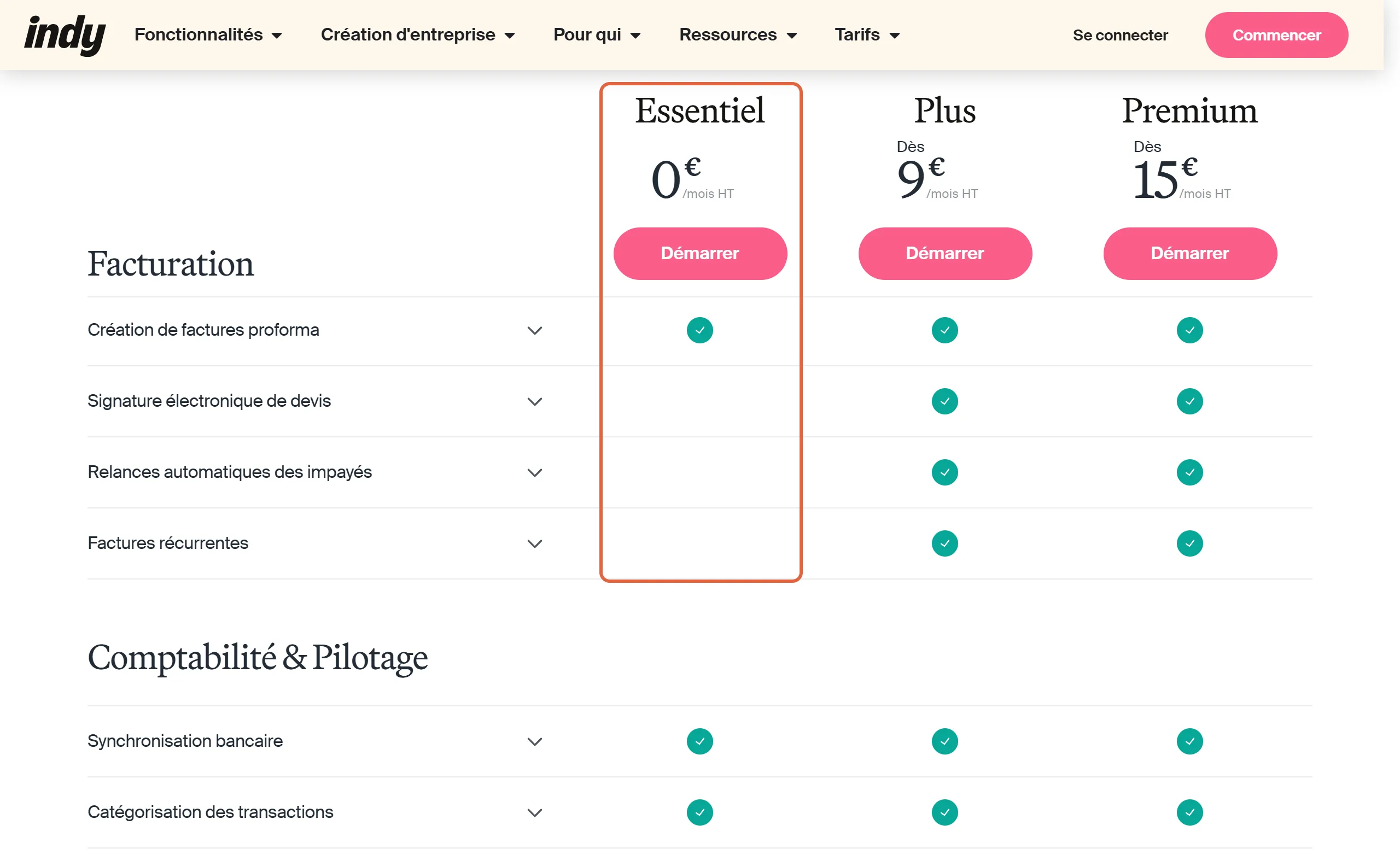Click Démarrer under the Essentiel plan
This screenshot has width=1400, height=854.
coord(700,254)
